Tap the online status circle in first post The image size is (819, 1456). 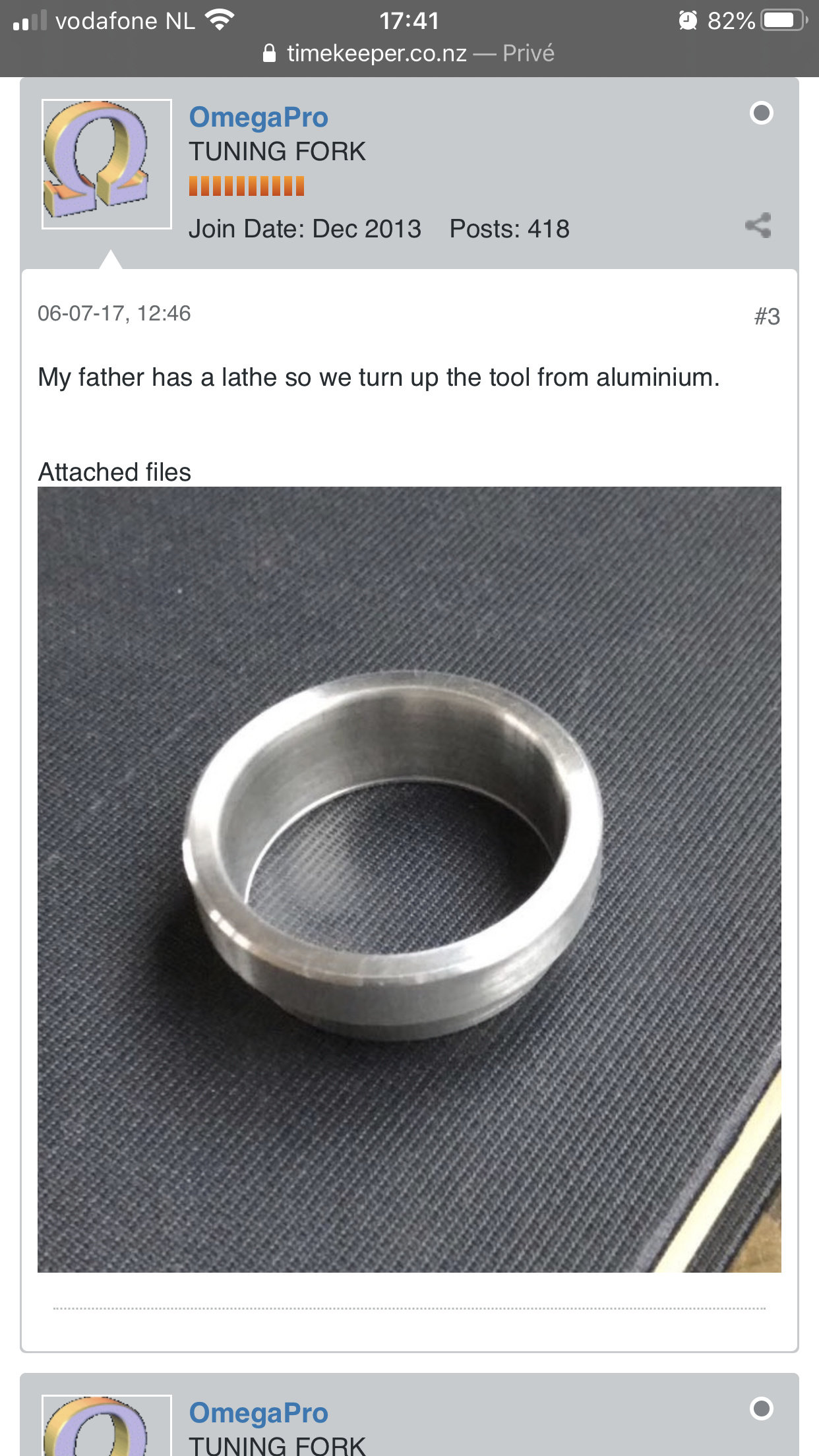tap(762, 113)
